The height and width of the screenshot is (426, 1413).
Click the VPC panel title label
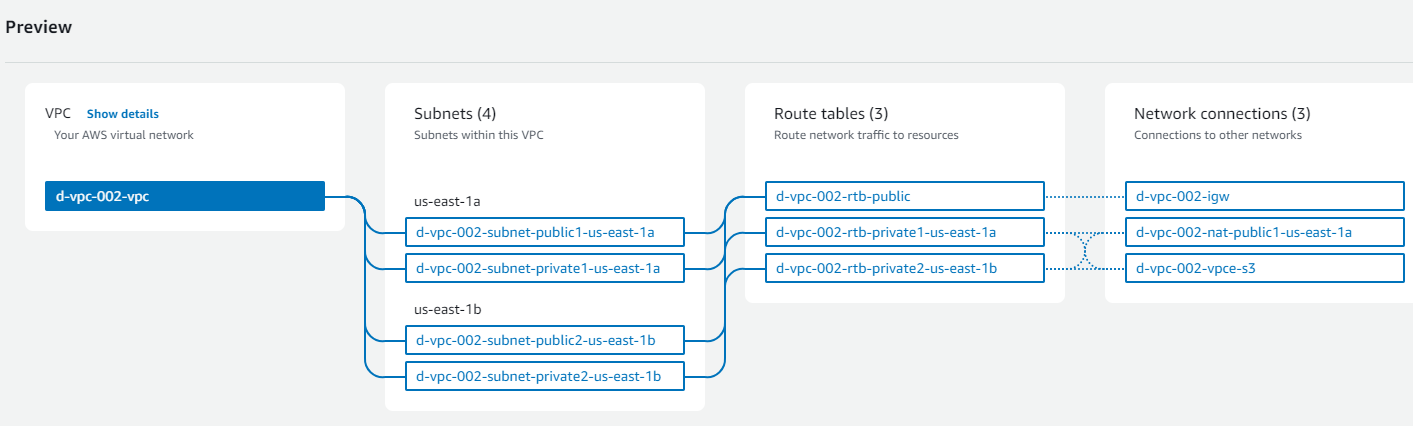(x=59, y=114)
